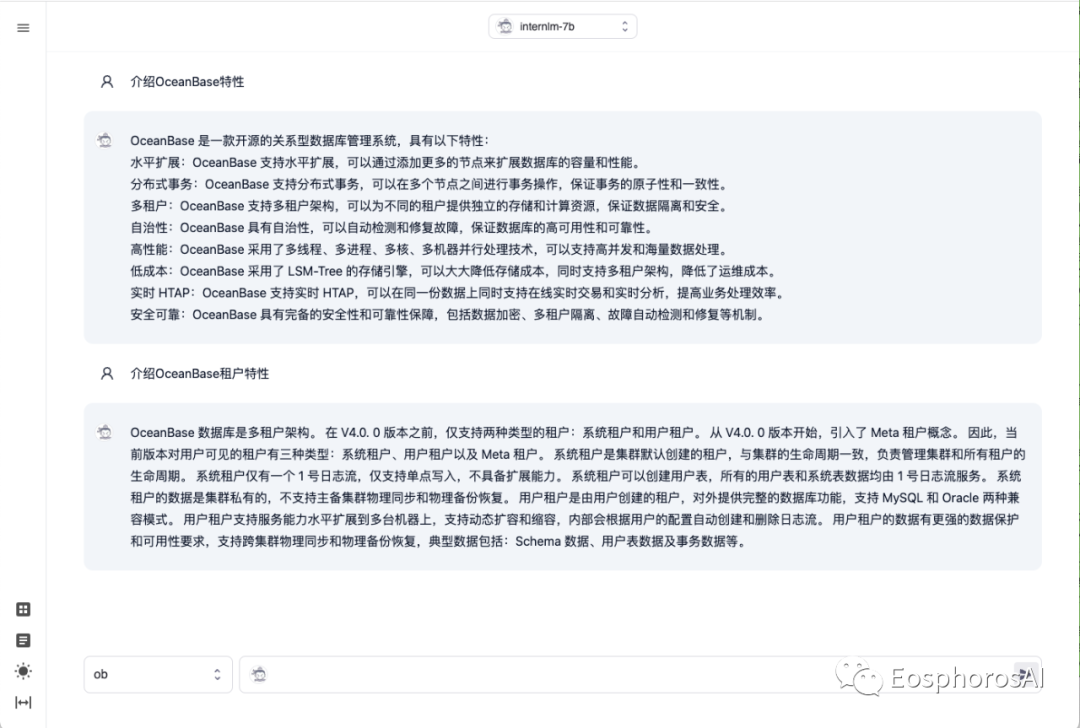The image size is (1080, 728).
Task: Click the user avatar beside '介绍OceanBase特性'
Action: (107, 82)
